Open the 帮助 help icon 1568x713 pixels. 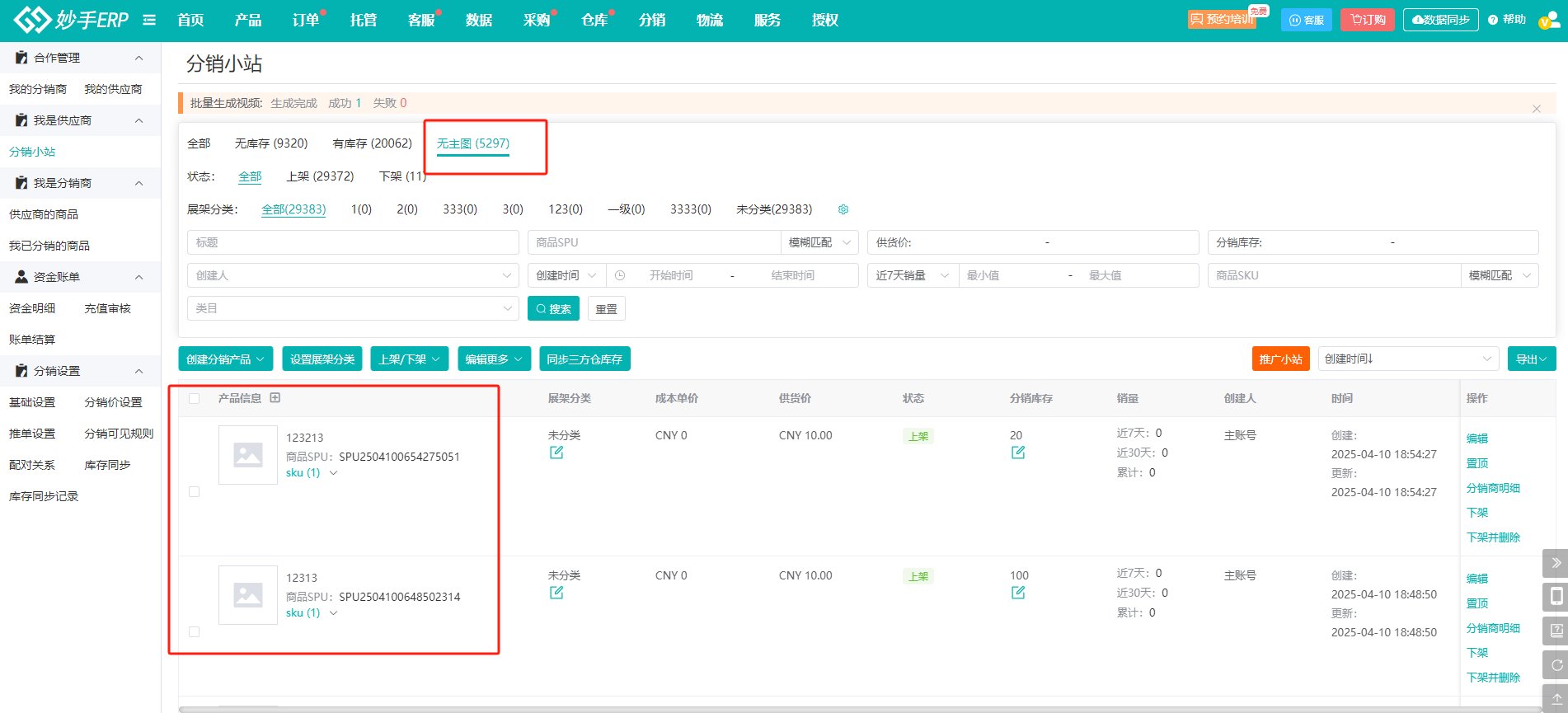1507,20
